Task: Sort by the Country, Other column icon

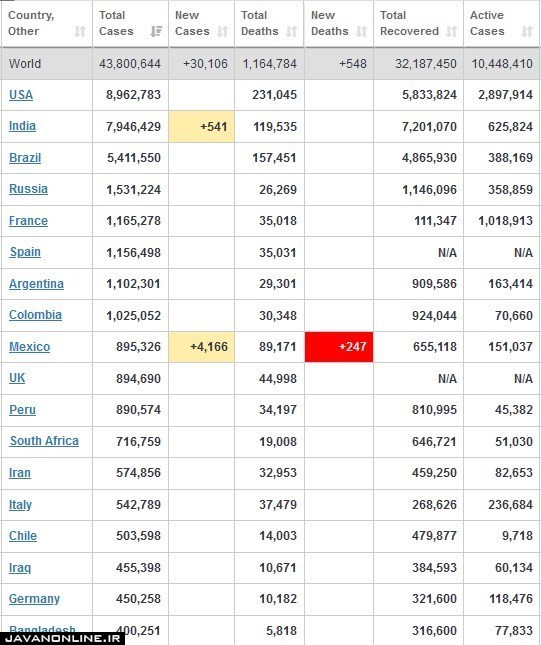Action: [x=80, y=32]
